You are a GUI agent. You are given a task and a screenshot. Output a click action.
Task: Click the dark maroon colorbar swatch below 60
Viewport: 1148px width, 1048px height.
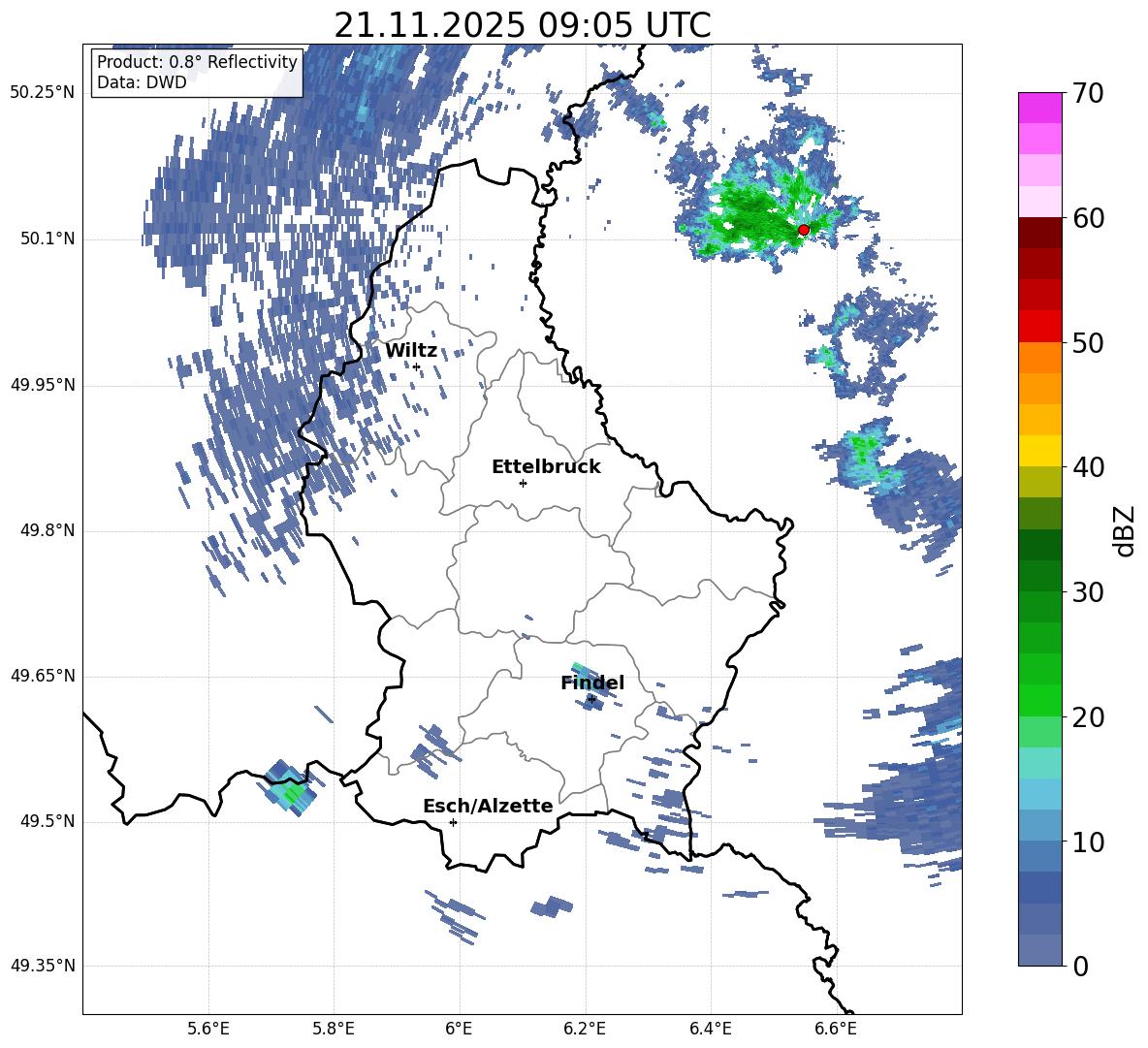coord(1039,234)
